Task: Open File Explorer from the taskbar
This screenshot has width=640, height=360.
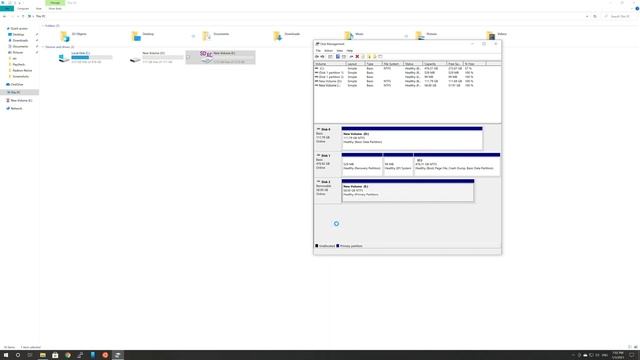Action: [x=42, y=355]
